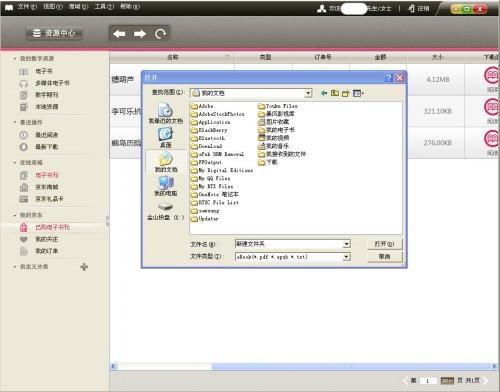Image resolution: width=500 pixels, height=392 pixels.
Task: Click 金山快盘 drive in places bar
Action: point(166,211)
